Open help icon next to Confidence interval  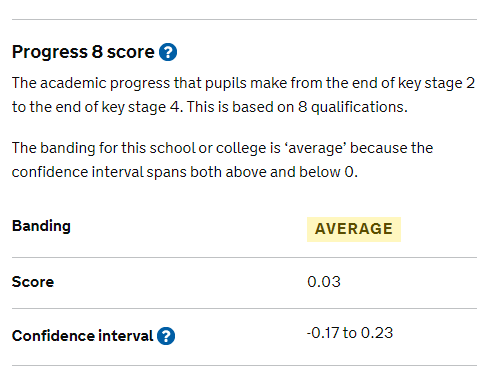[x=166, y=336]
